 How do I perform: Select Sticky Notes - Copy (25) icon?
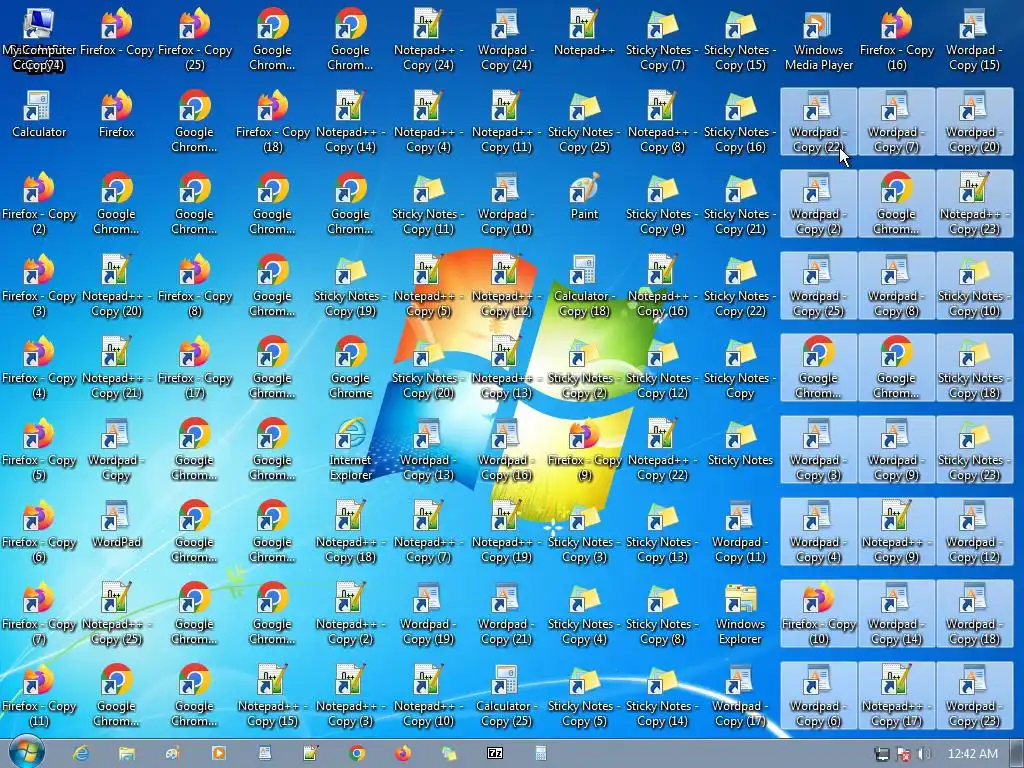584,122
